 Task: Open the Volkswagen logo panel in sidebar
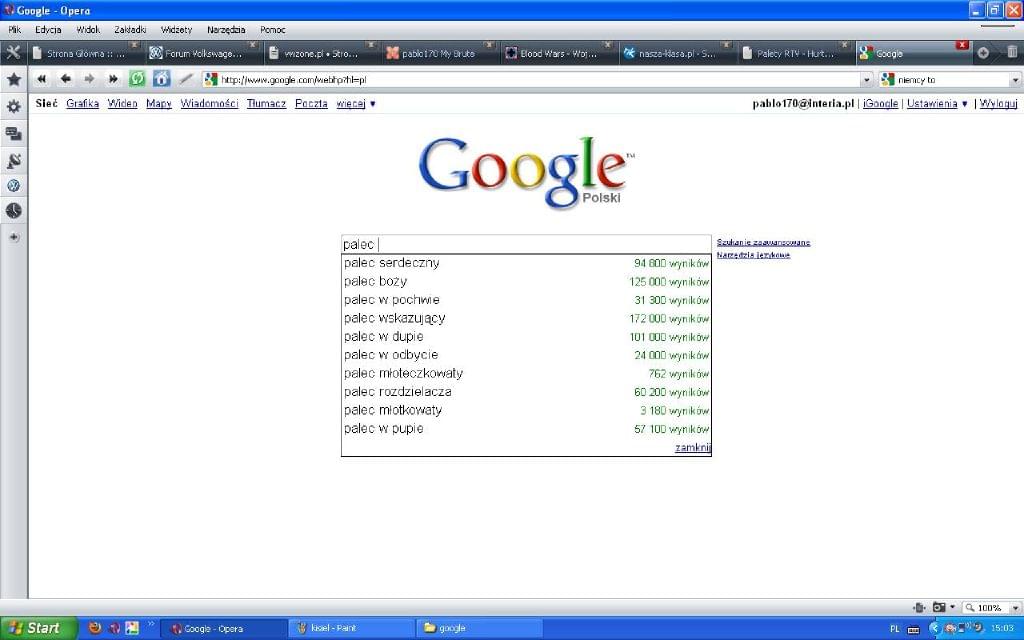click(14, 186)
